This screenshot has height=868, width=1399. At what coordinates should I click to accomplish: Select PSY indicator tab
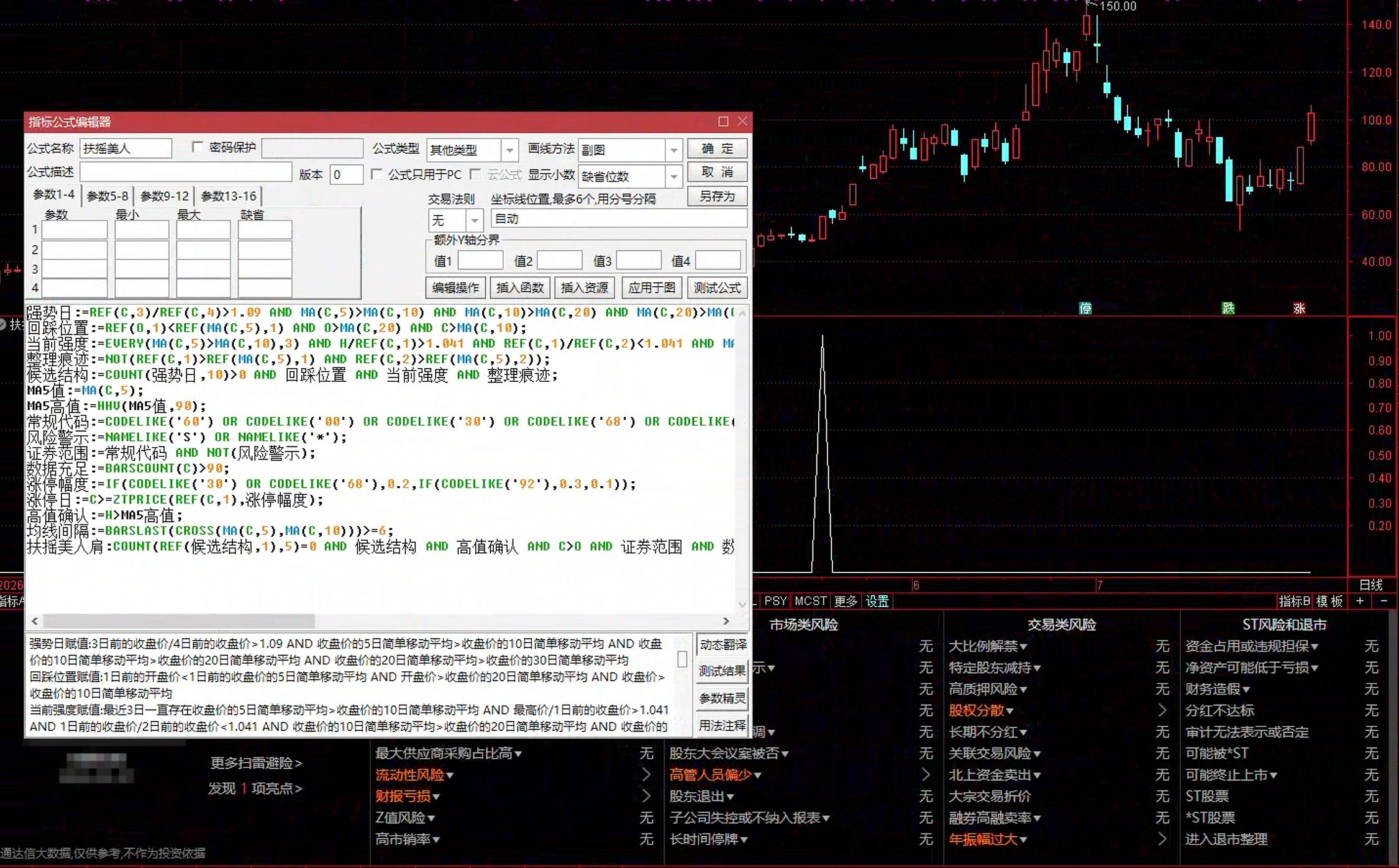(x=775, y=601)
